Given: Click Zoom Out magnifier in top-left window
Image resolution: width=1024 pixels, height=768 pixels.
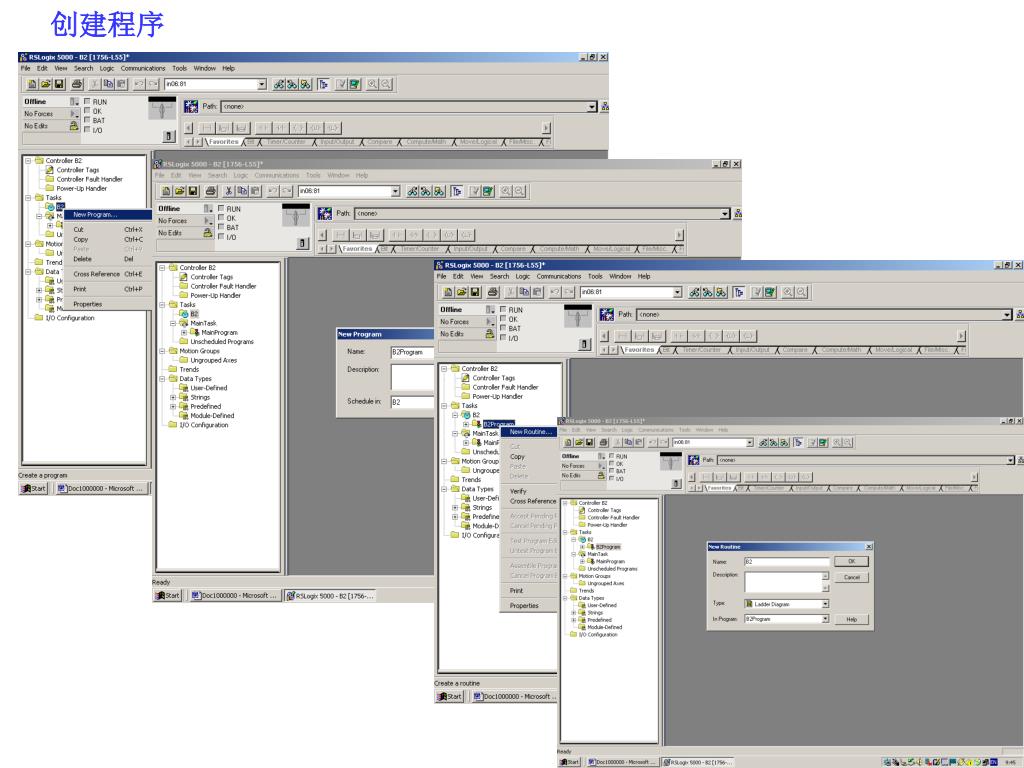Looking at the screenshot, I should pyautogui.click(x=386, y=84).
